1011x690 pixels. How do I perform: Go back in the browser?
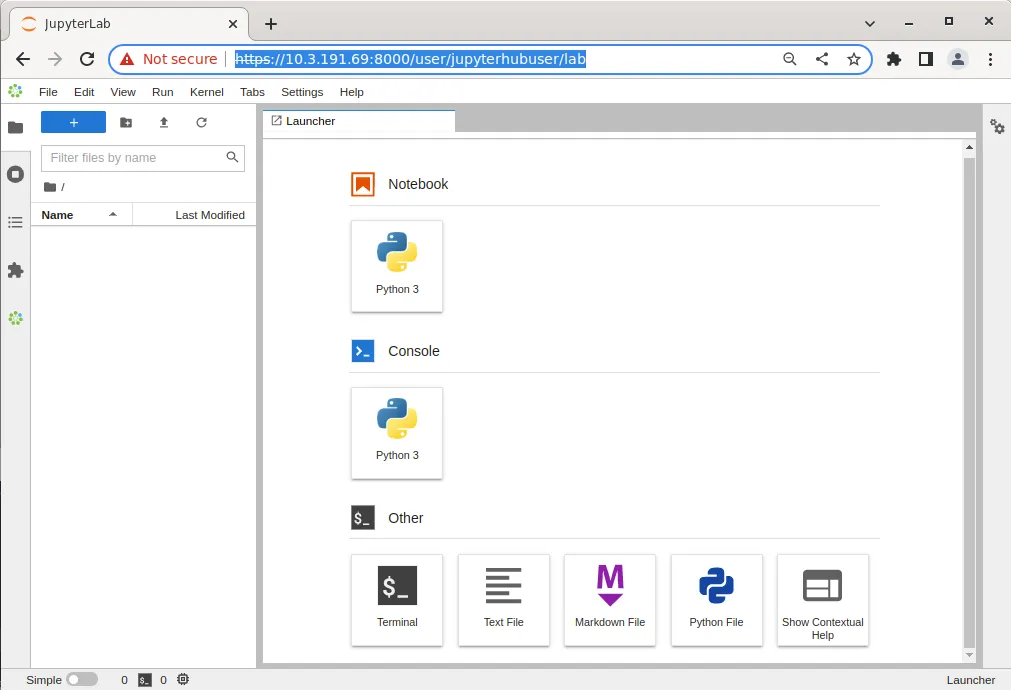23,59
